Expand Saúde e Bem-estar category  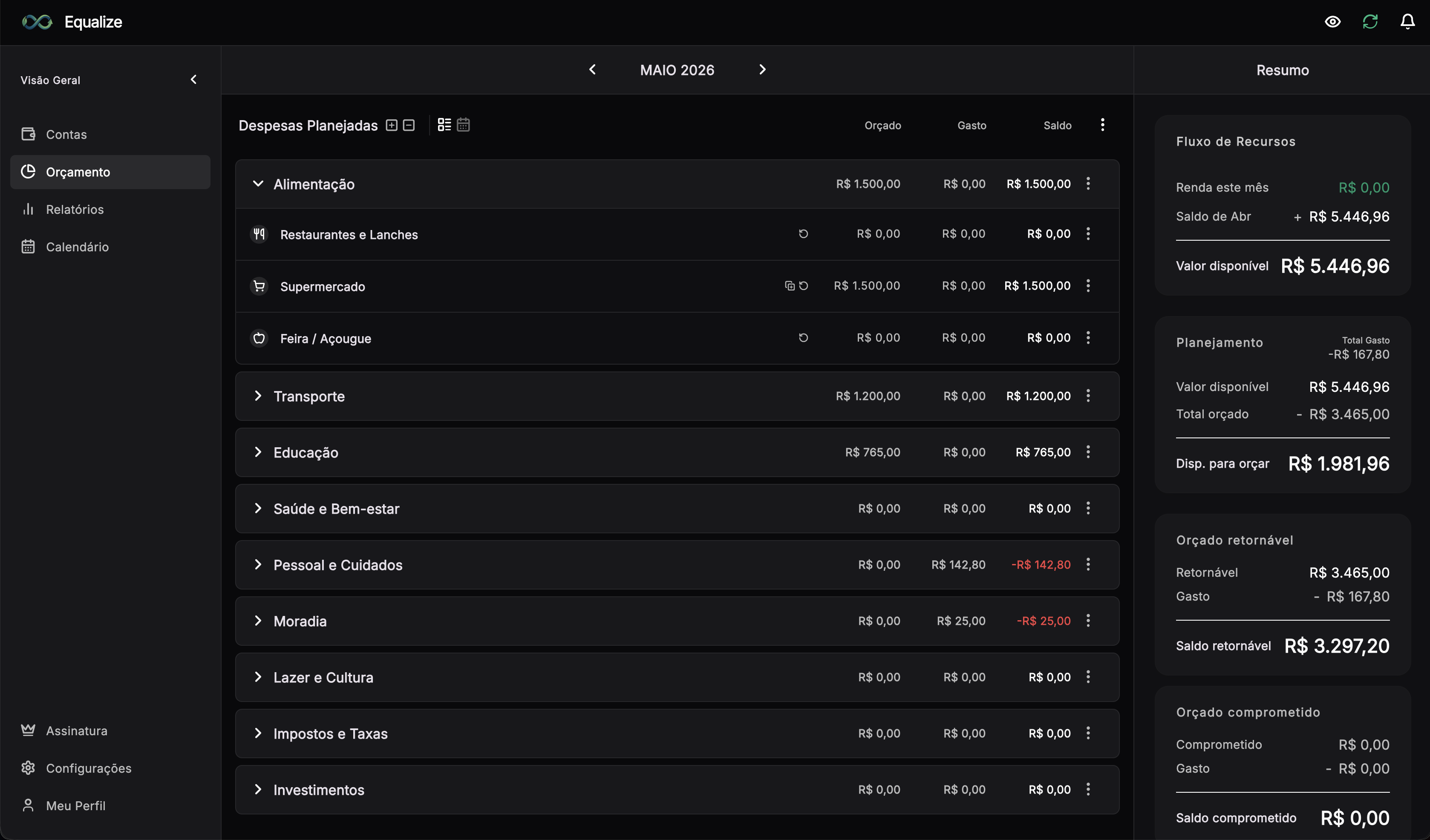tap(258, 508)
